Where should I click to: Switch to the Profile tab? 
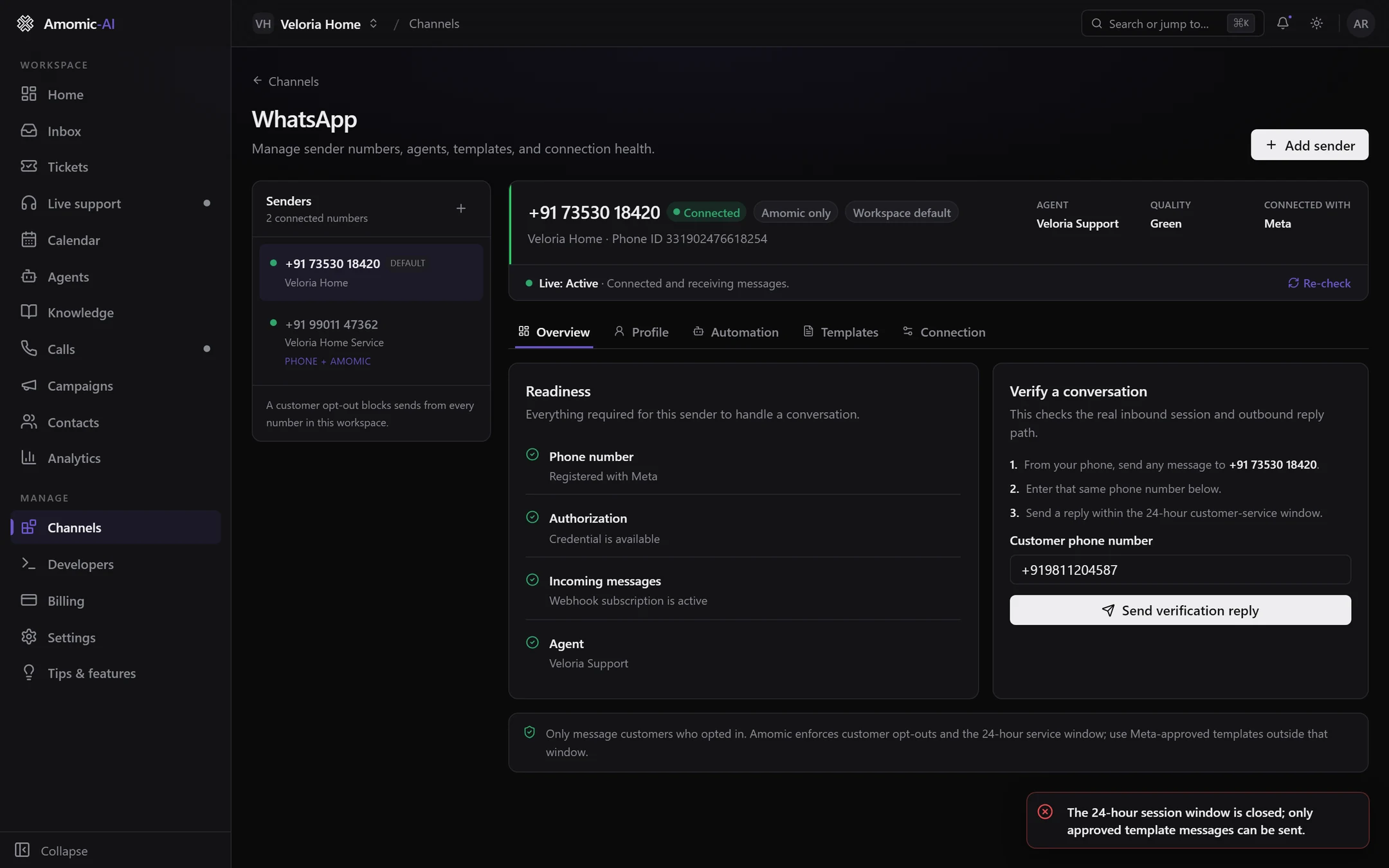pyautogui.click(x=641, y=332)
